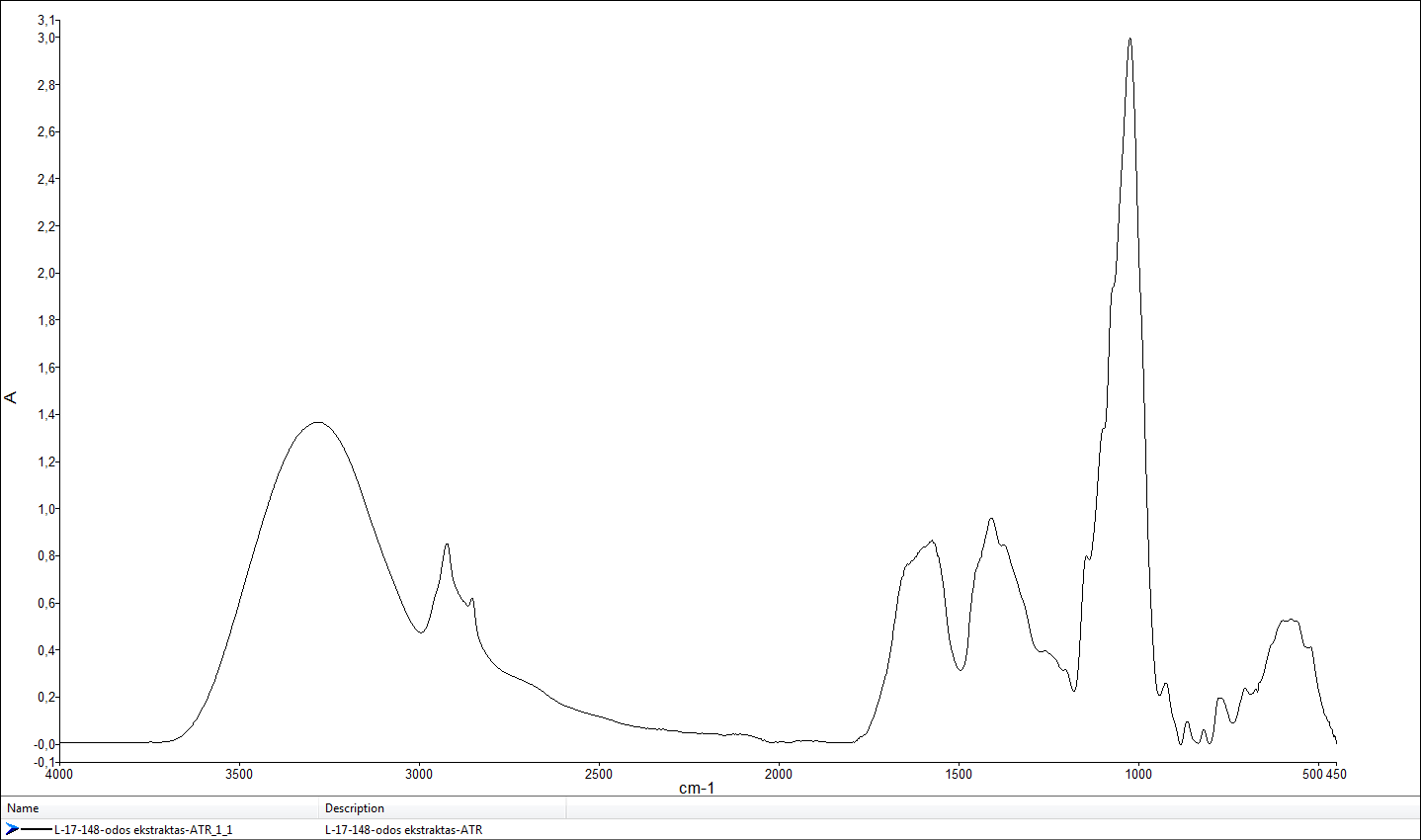Click the blue arrow row marker icon
1421x840 pixels.
[x=12, y=829]
